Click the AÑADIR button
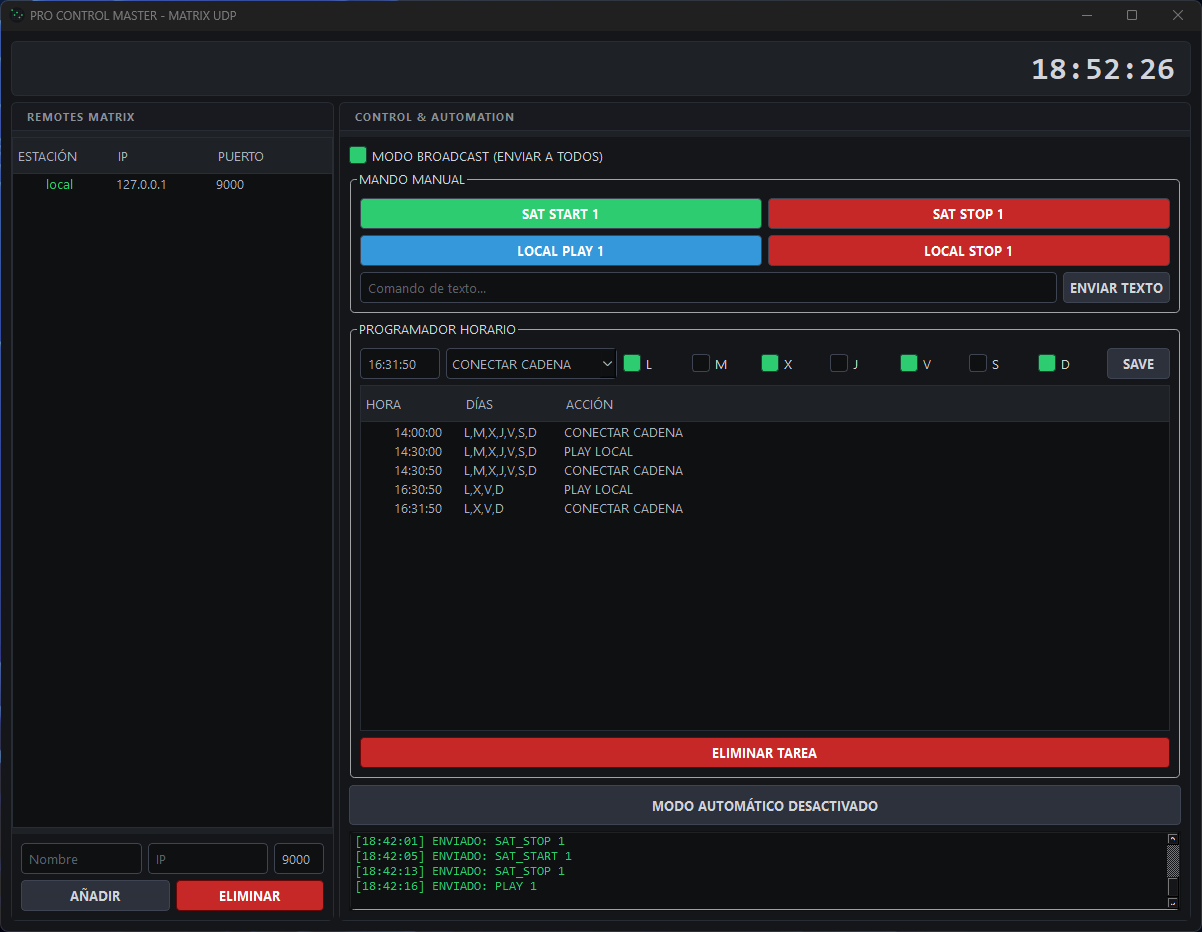 tap(95, 896)
